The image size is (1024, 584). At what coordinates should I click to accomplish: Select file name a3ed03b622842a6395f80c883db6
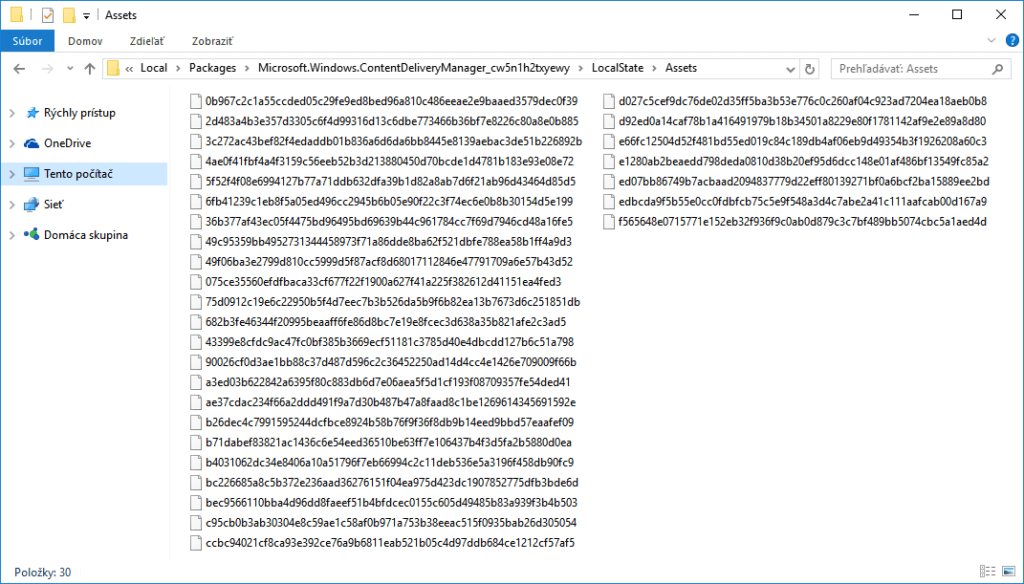point(387,383)
